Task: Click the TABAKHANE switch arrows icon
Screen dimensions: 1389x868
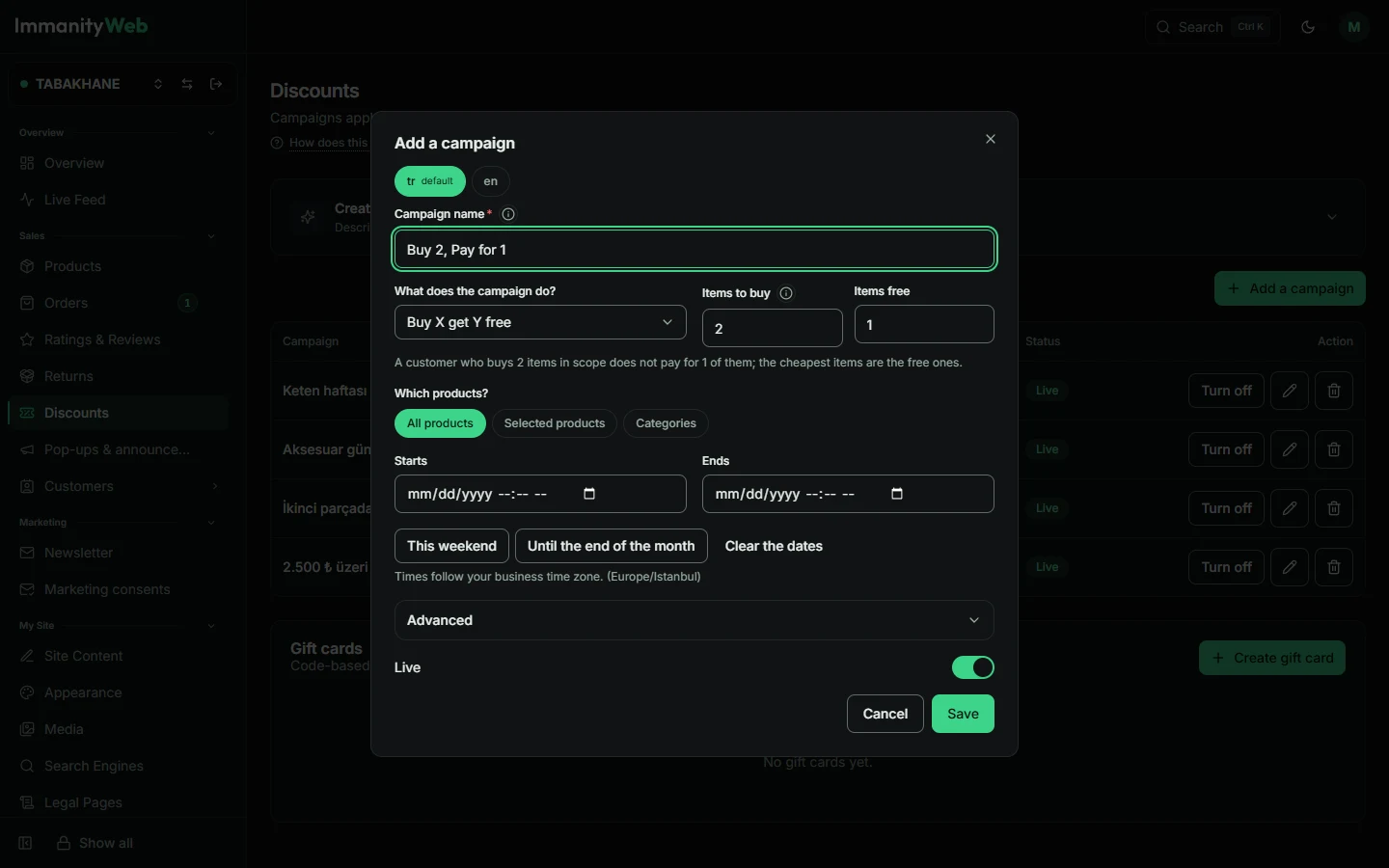Action: point(187,84)
